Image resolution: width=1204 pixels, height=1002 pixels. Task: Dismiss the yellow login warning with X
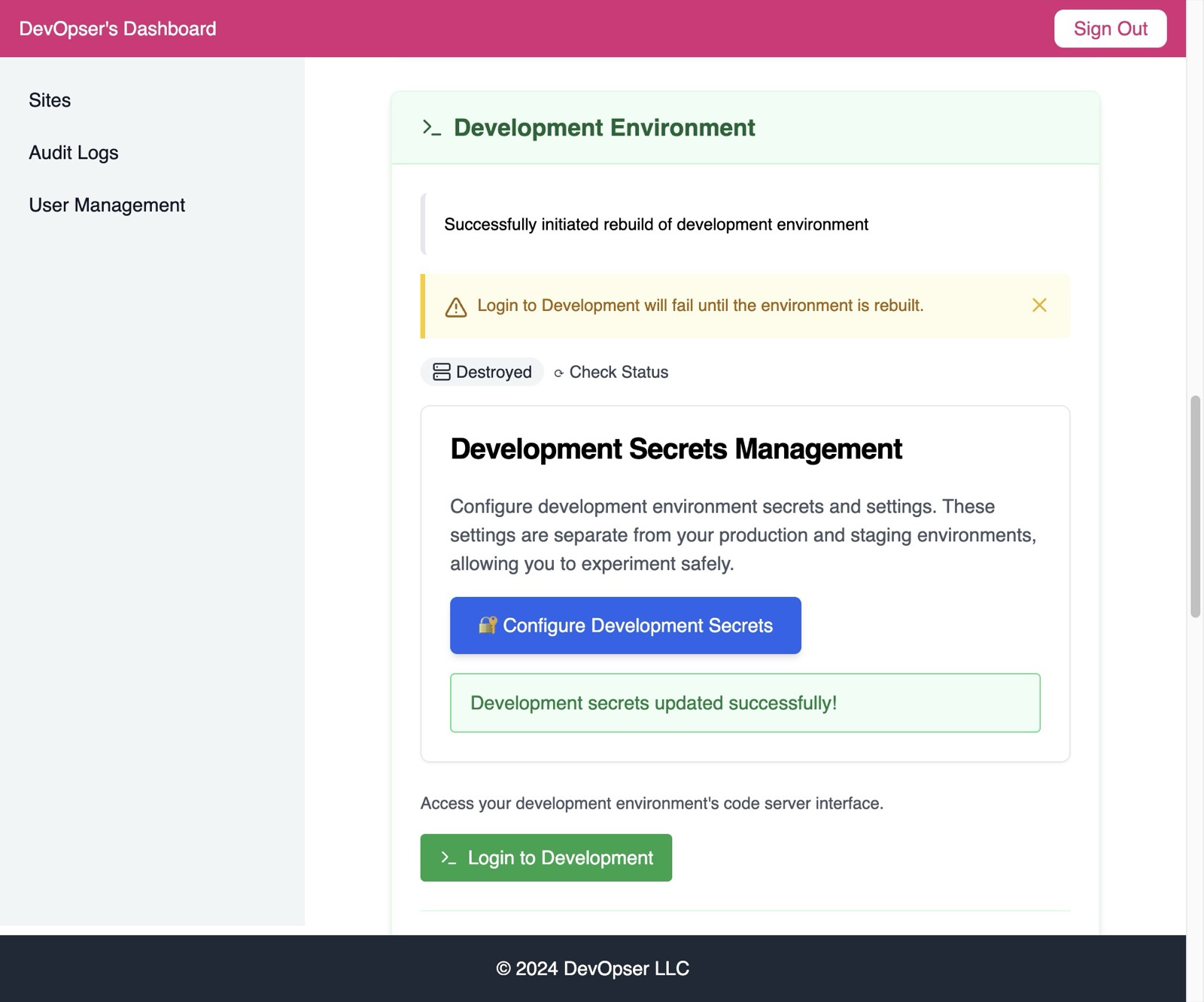1039,305
